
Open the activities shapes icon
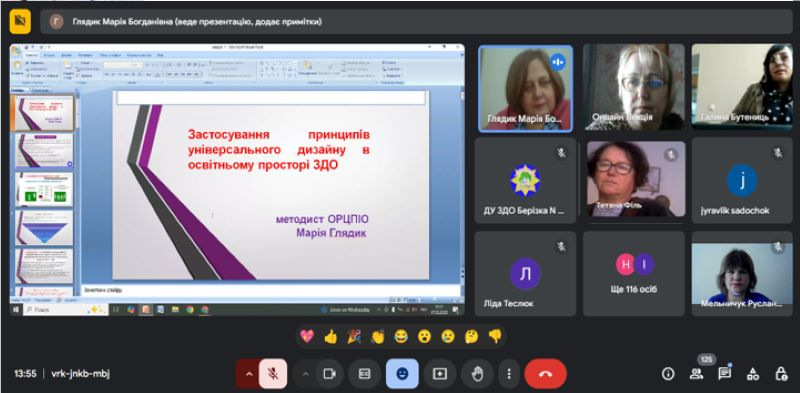(x=753, y=374)
